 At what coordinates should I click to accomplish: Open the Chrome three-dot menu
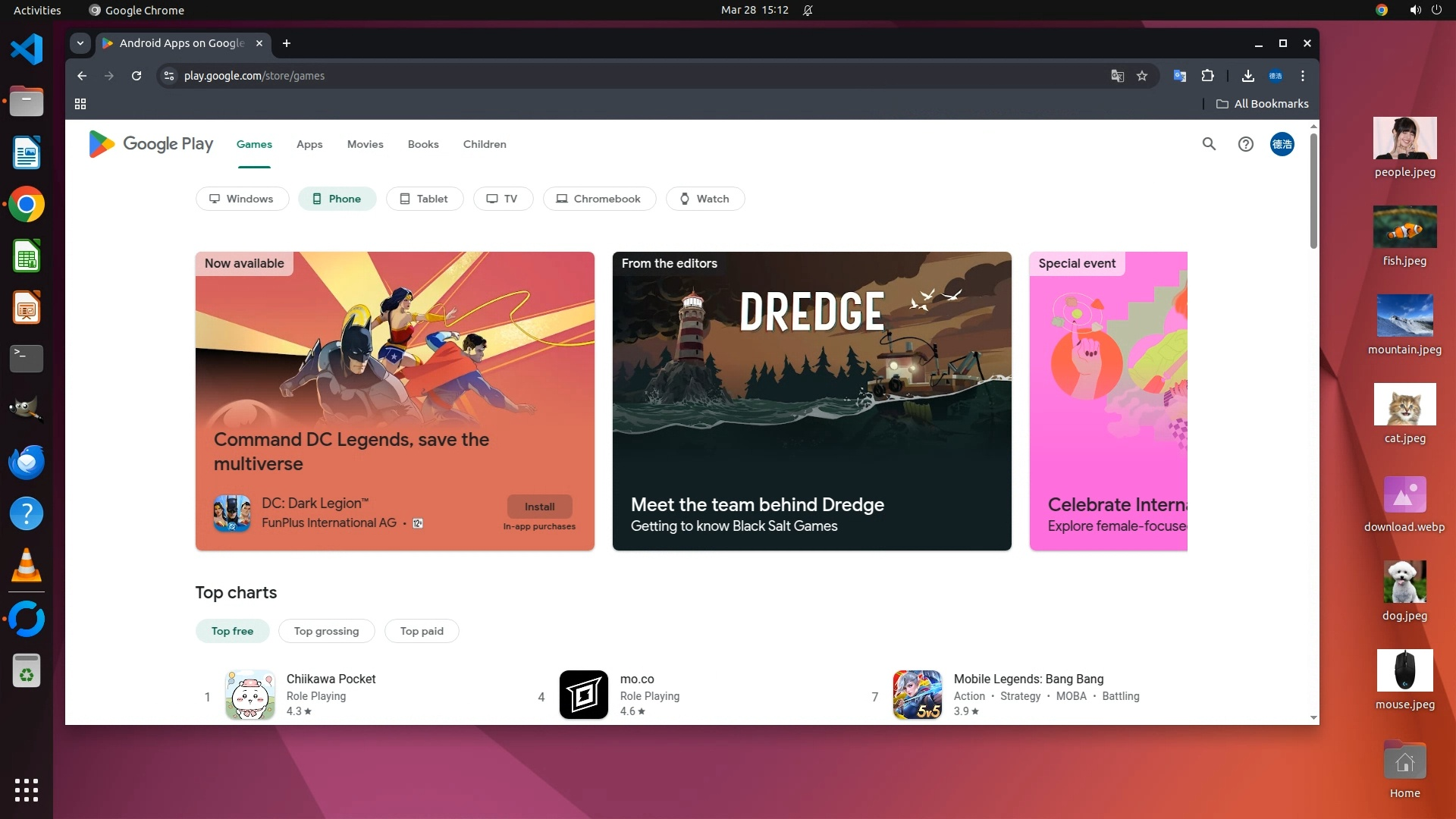click(x=1303, y=76)
